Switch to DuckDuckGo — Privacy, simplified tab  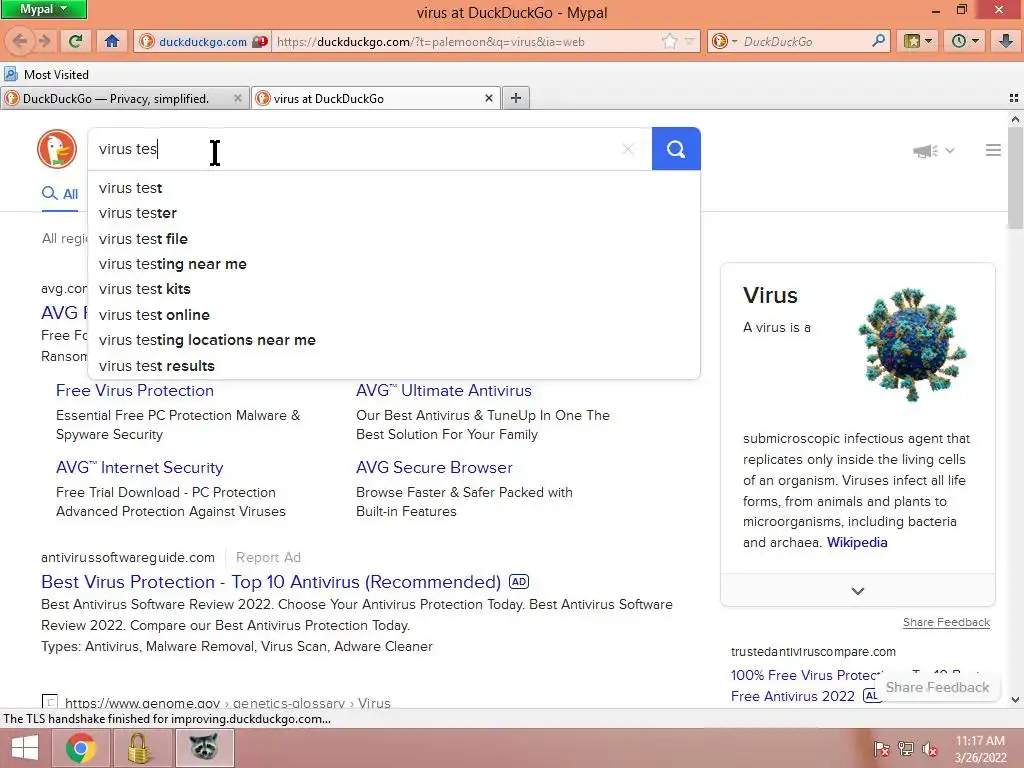[x=116, y=99]
